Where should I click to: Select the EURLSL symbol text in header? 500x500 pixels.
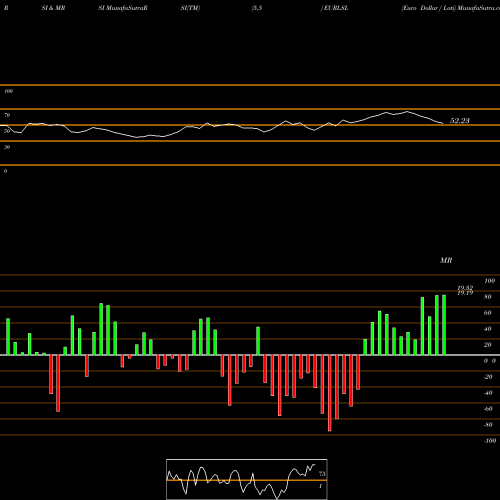336,8
